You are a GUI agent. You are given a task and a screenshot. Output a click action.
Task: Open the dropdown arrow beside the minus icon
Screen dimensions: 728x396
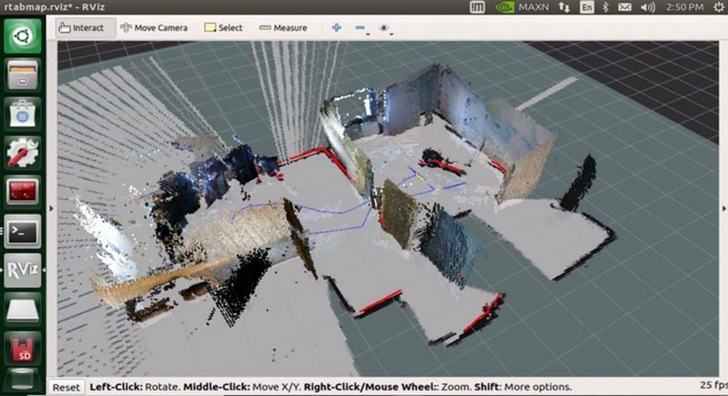click(368, 34)
